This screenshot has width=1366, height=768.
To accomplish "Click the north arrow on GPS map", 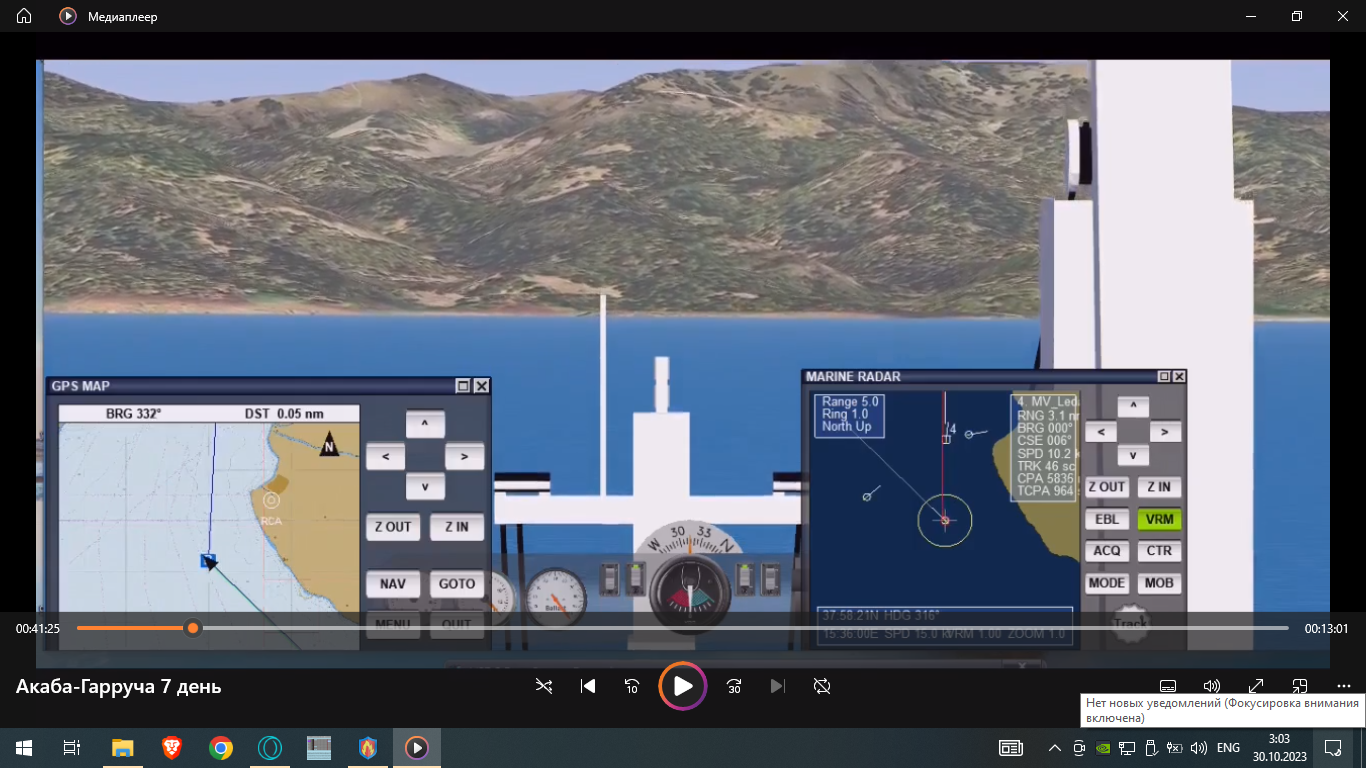I will coord(328,444).
